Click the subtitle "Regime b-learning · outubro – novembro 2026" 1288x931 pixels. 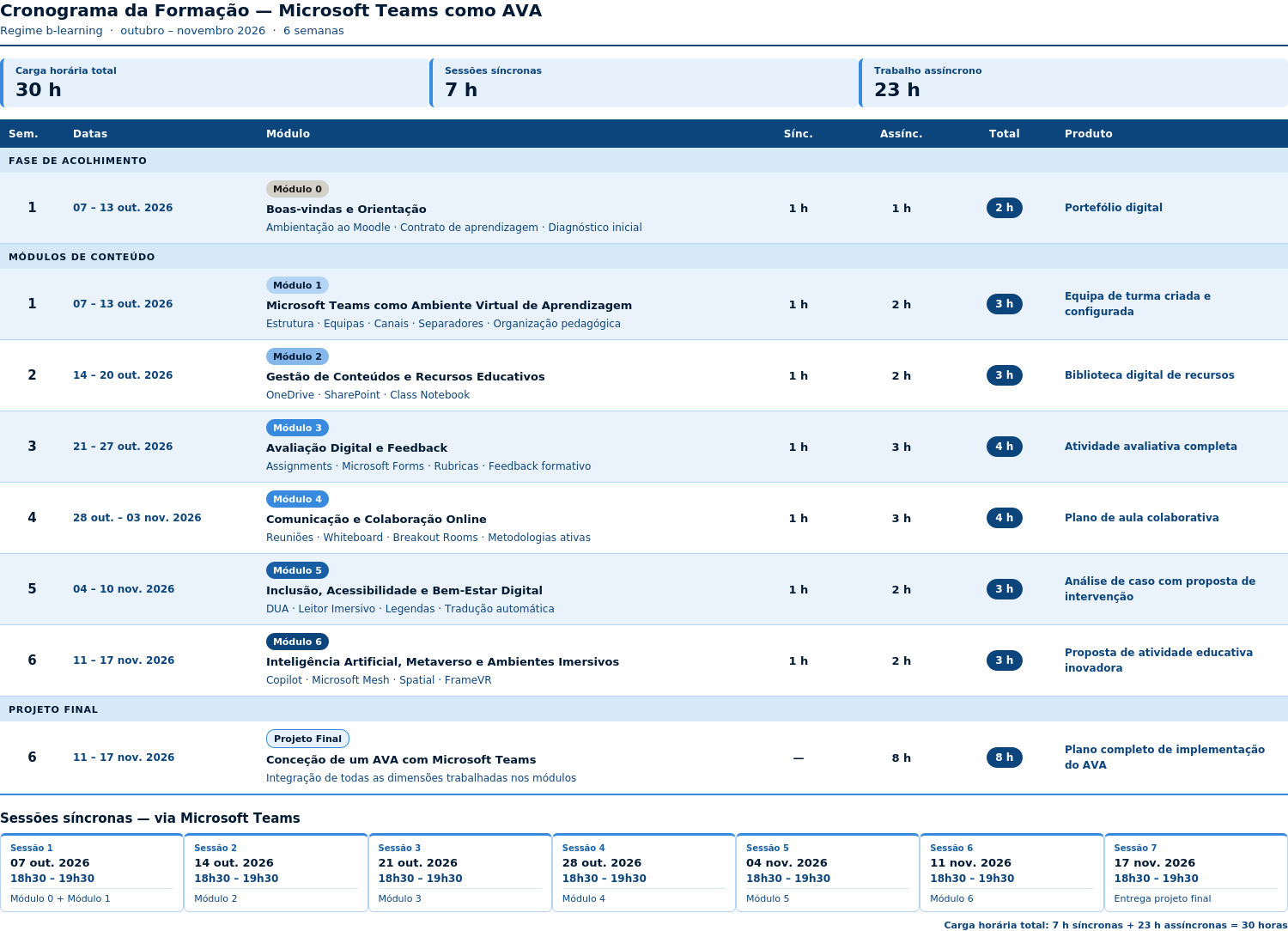coord(133,31)
